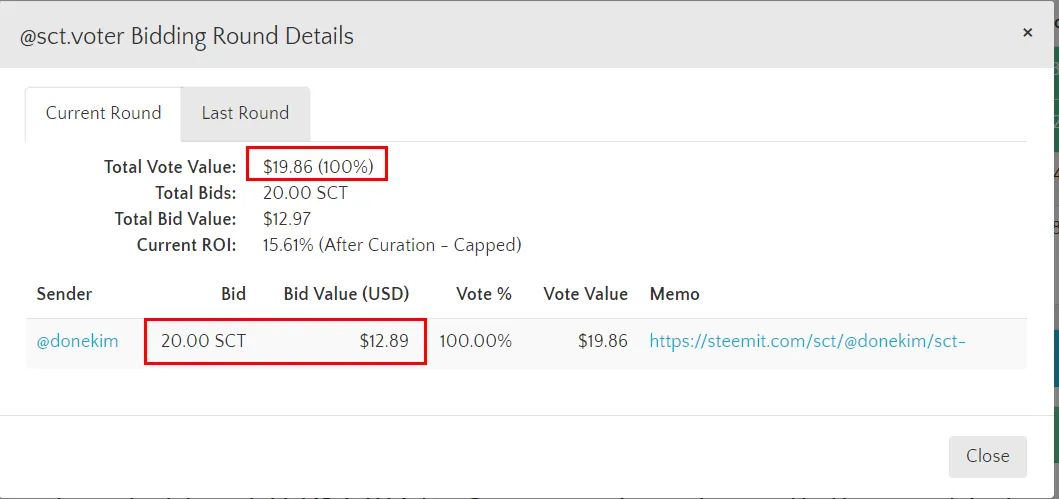The height and width of the screenshot is (499, 1059).
Task: Click the dialog title @sct.voter Bidding Round Details
Action: 187,36
